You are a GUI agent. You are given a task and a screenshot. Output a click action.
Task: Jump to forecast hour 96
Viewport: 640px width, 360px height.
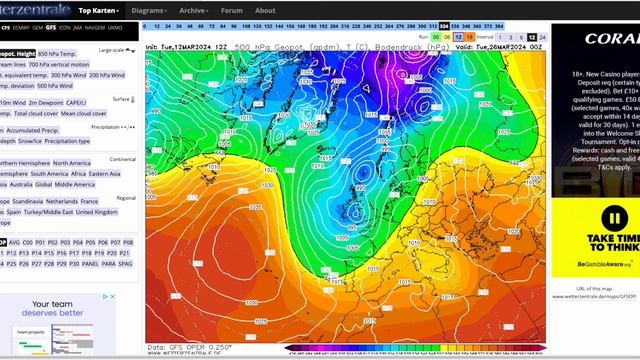[x=234, y=26]
